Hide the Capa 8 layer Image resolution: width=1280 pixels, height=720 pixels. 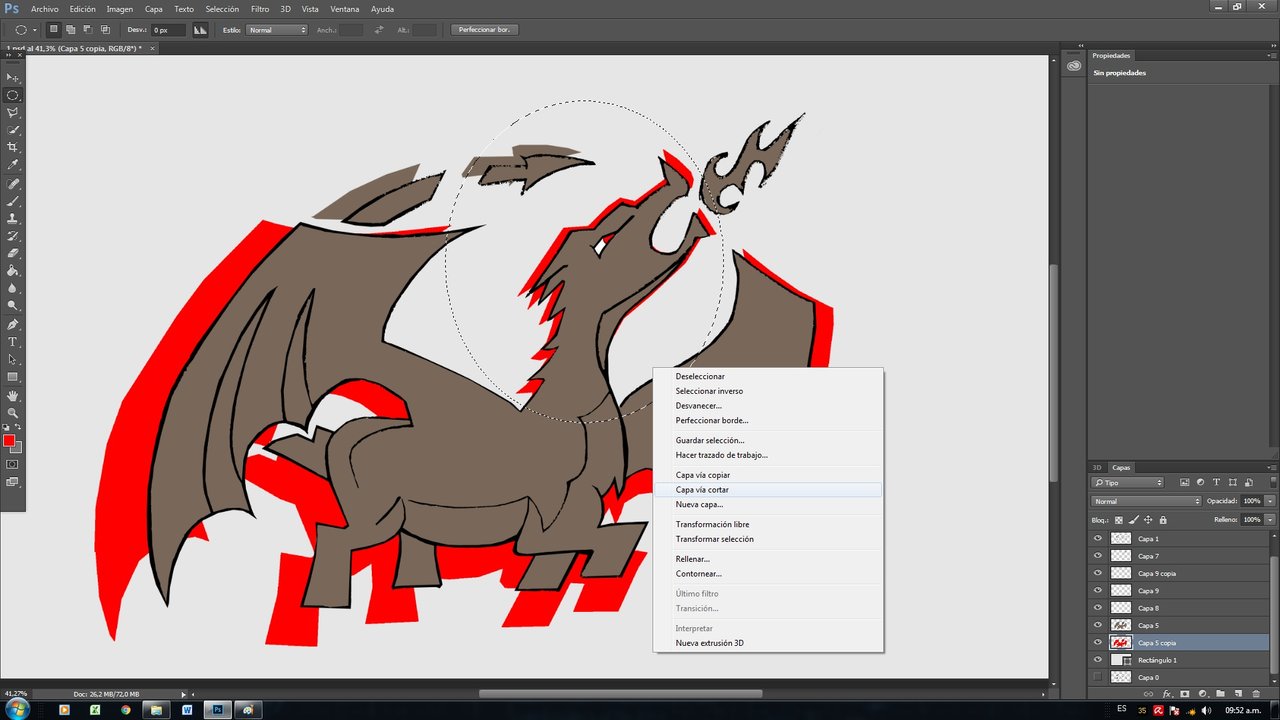click(1098, 608)
